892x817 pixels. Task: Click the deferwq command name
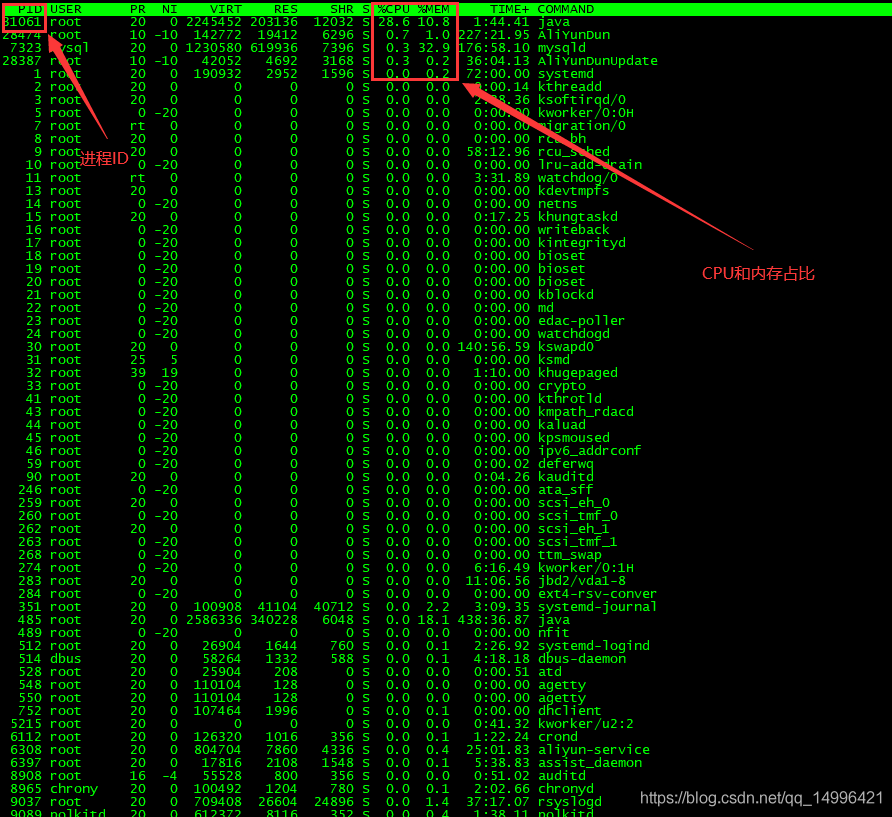click(566, 464)
